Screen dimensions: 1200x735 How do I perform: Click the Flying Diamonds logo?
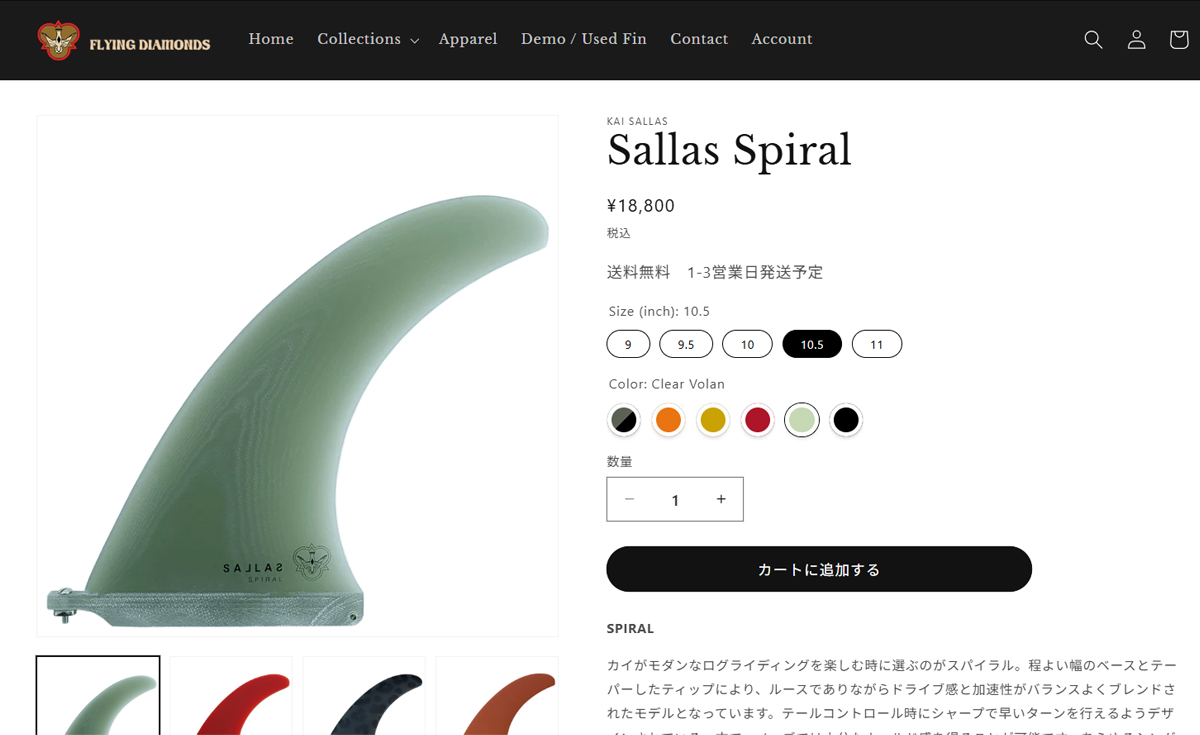[x=124, y=41]
